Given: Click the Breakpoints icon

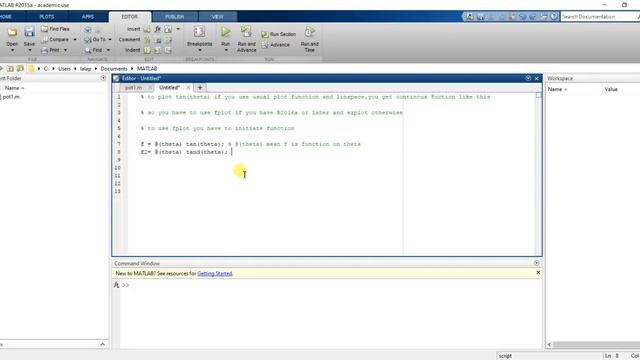Looking at the screenshot, I should coord(199,32).
